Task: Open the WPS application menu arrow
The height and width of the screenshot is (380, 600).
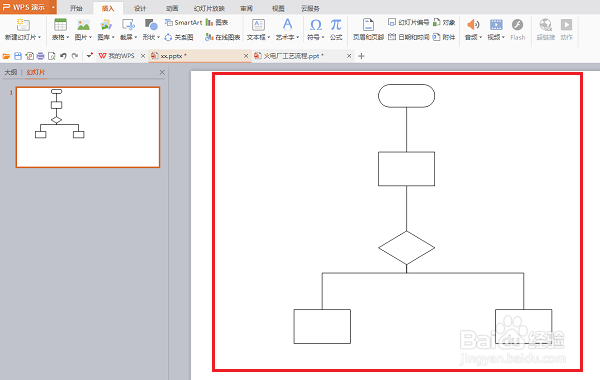Action: pos(53,7)
